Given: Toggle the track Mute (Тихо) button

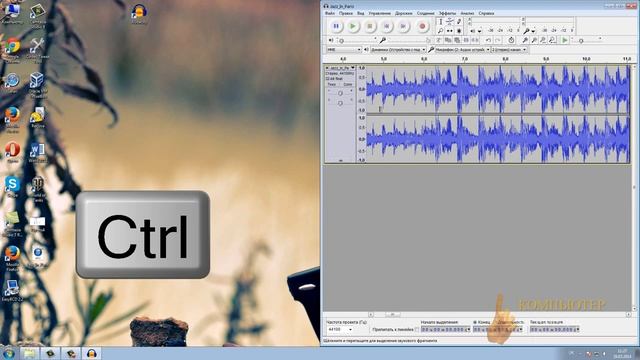Looking at the screenshot, I should point(331,84).
